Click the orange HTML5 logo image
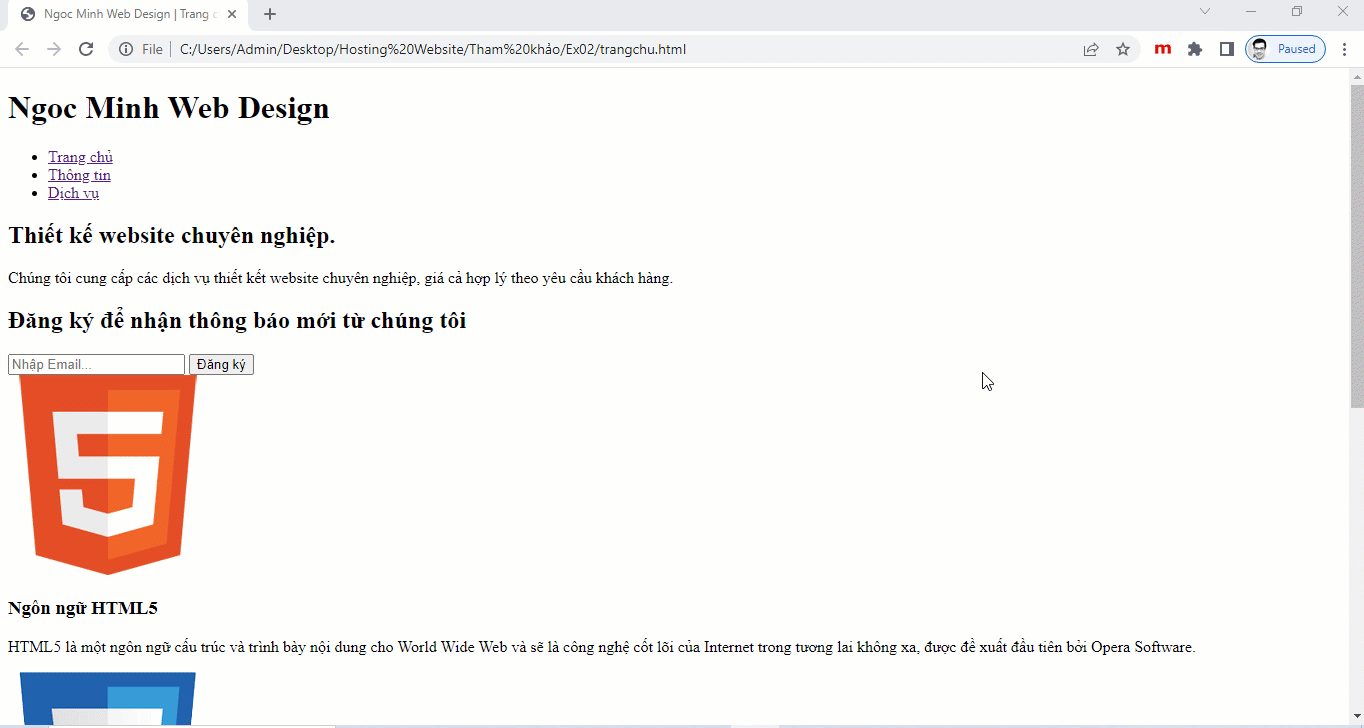Viewport: 1364px width, 728px height. (x=108, y=475)
